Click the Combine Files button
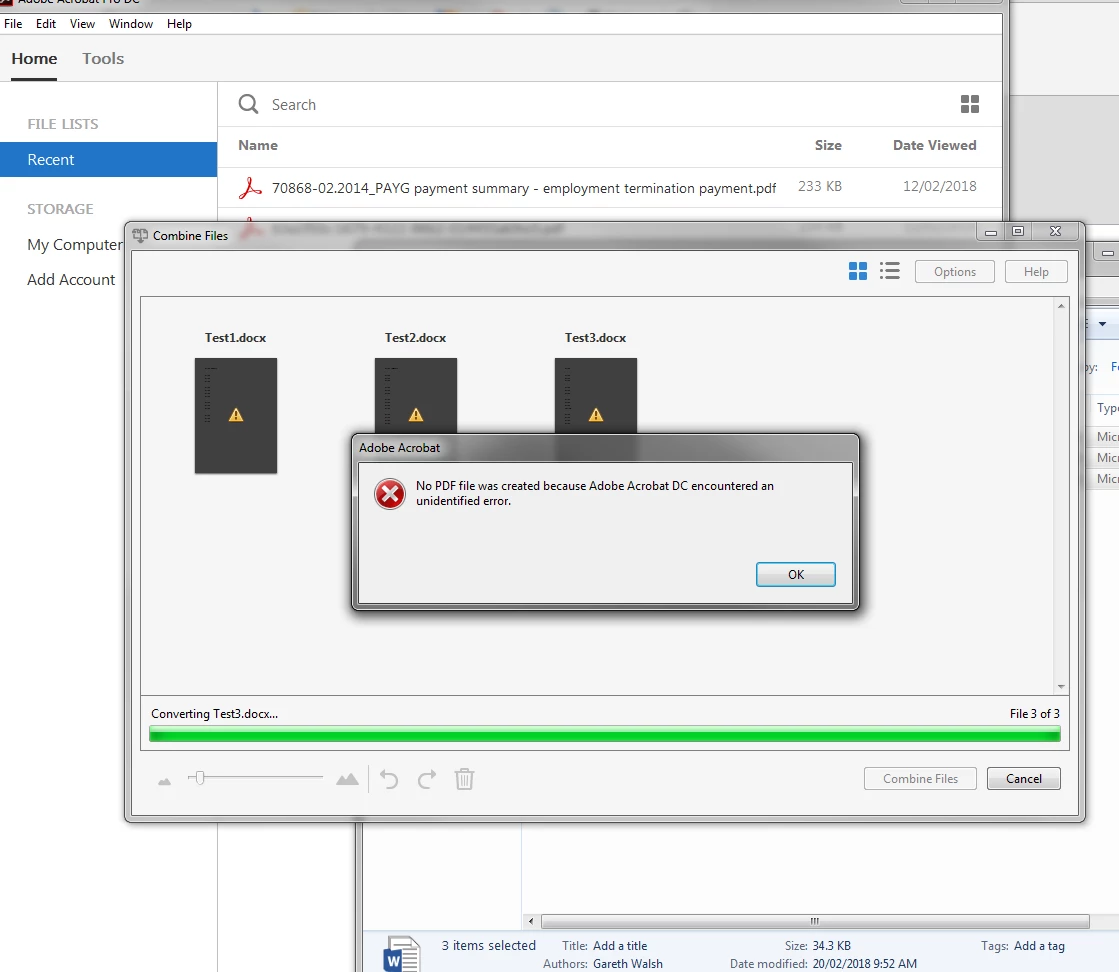Screen dimensions: 1119x972 [x=920, y=779]
